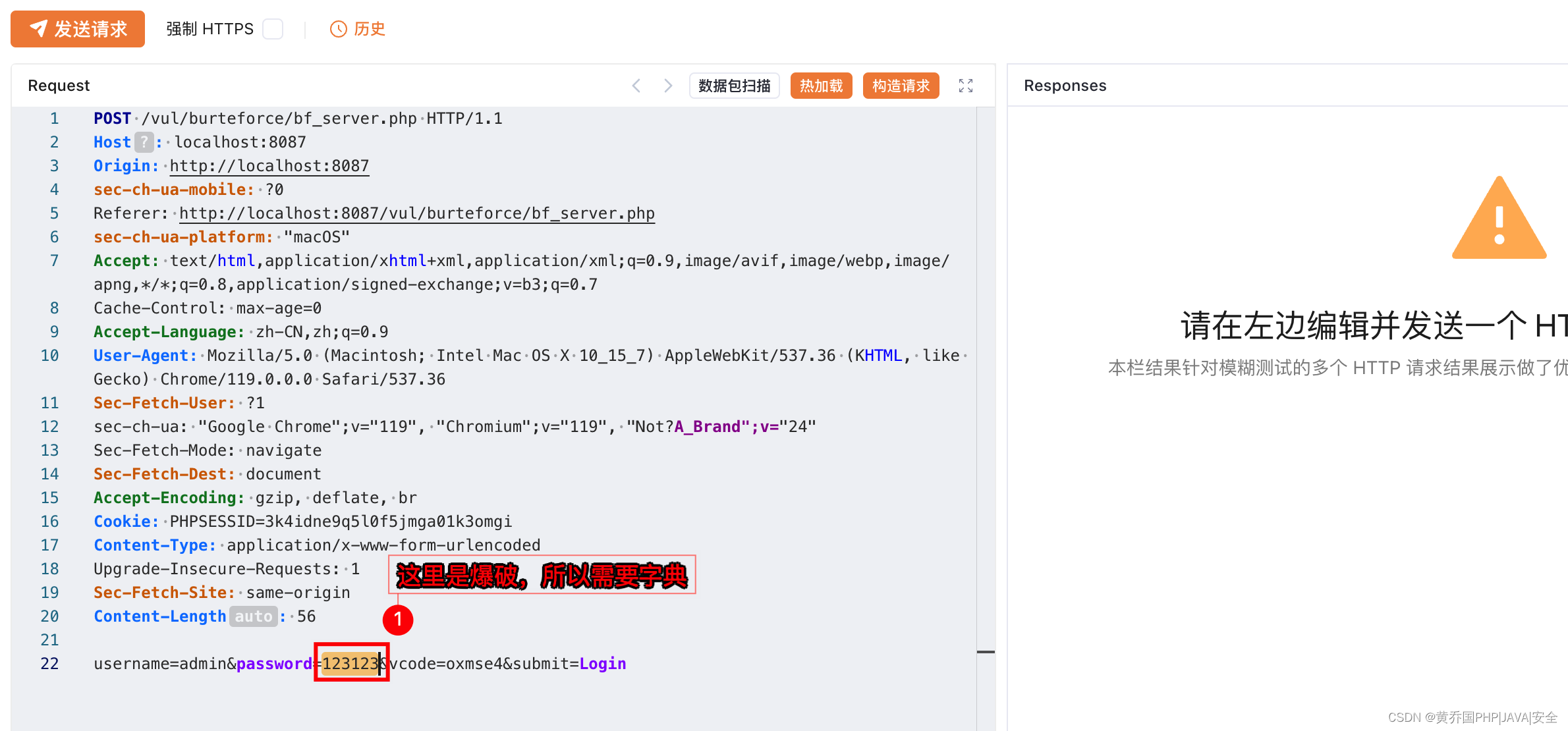Viewport: 1568px width, 731px height.
Task: Expand the Request editor to fullscreen
Action: point(966,86)
